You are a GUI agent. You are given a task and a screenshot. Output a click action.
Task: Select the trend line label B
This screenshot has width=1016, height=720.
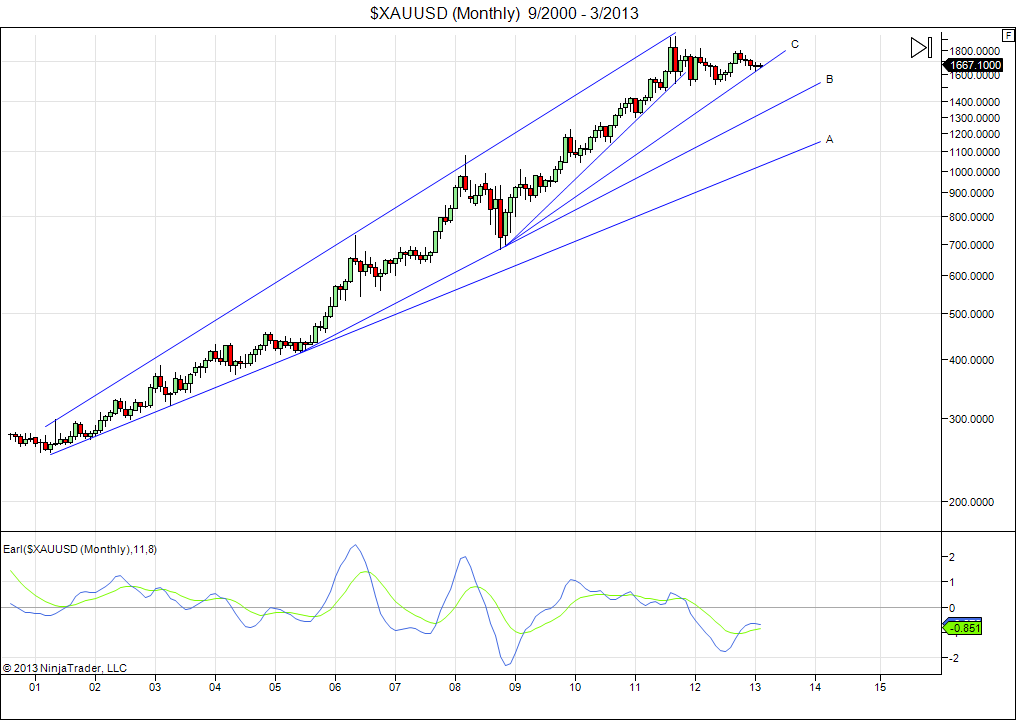tap(829, 79)
